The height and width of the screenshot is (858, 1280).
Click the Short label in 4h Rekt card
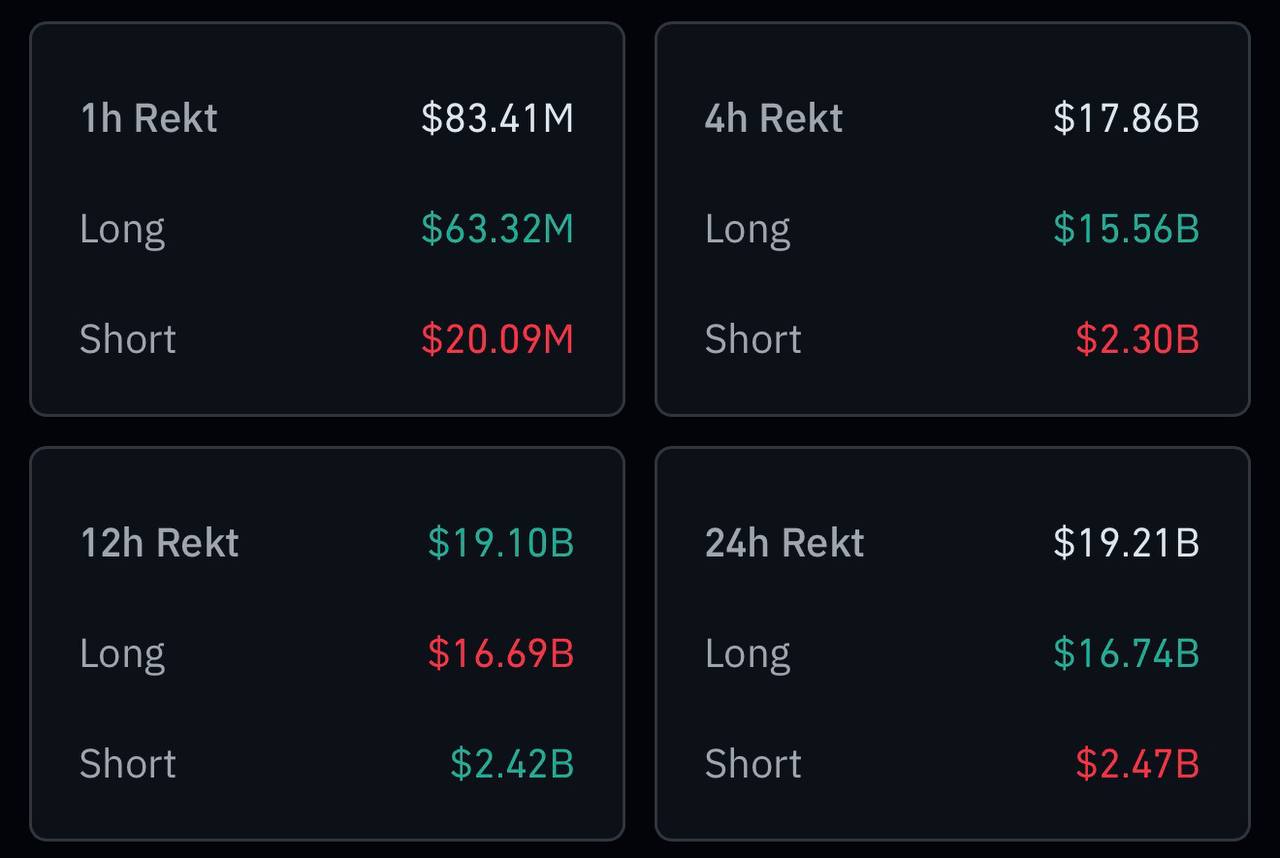click(752, 339)
